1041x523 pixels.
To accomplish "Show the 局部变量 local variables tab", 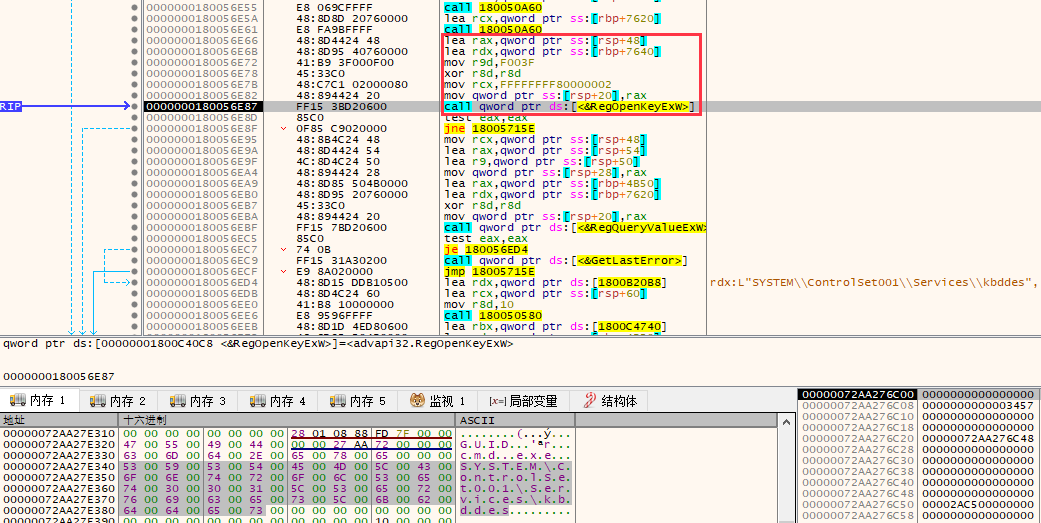I will [x=524, y=401].
